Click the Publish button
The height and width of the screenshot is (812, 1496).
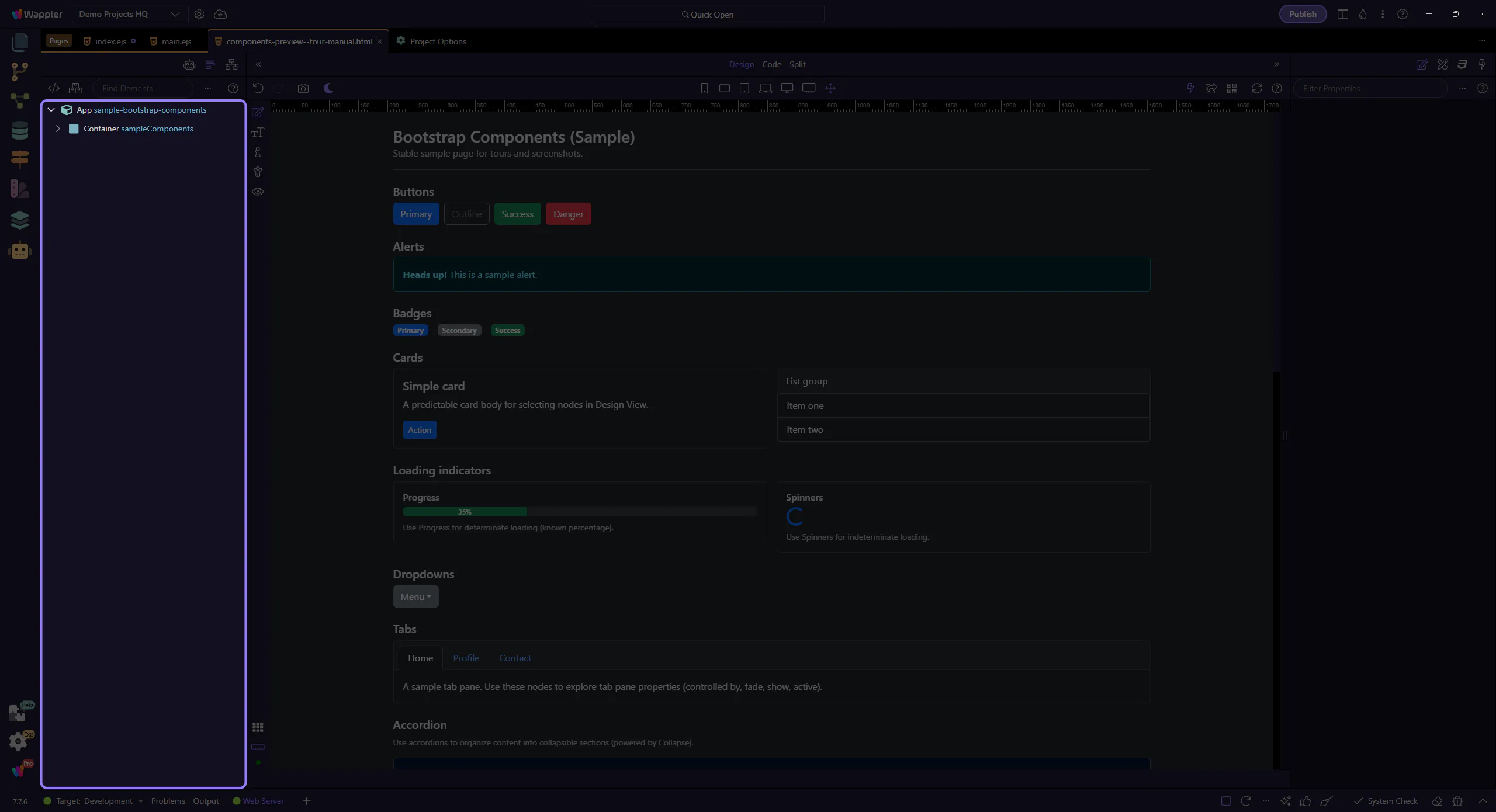(1303, 14)
